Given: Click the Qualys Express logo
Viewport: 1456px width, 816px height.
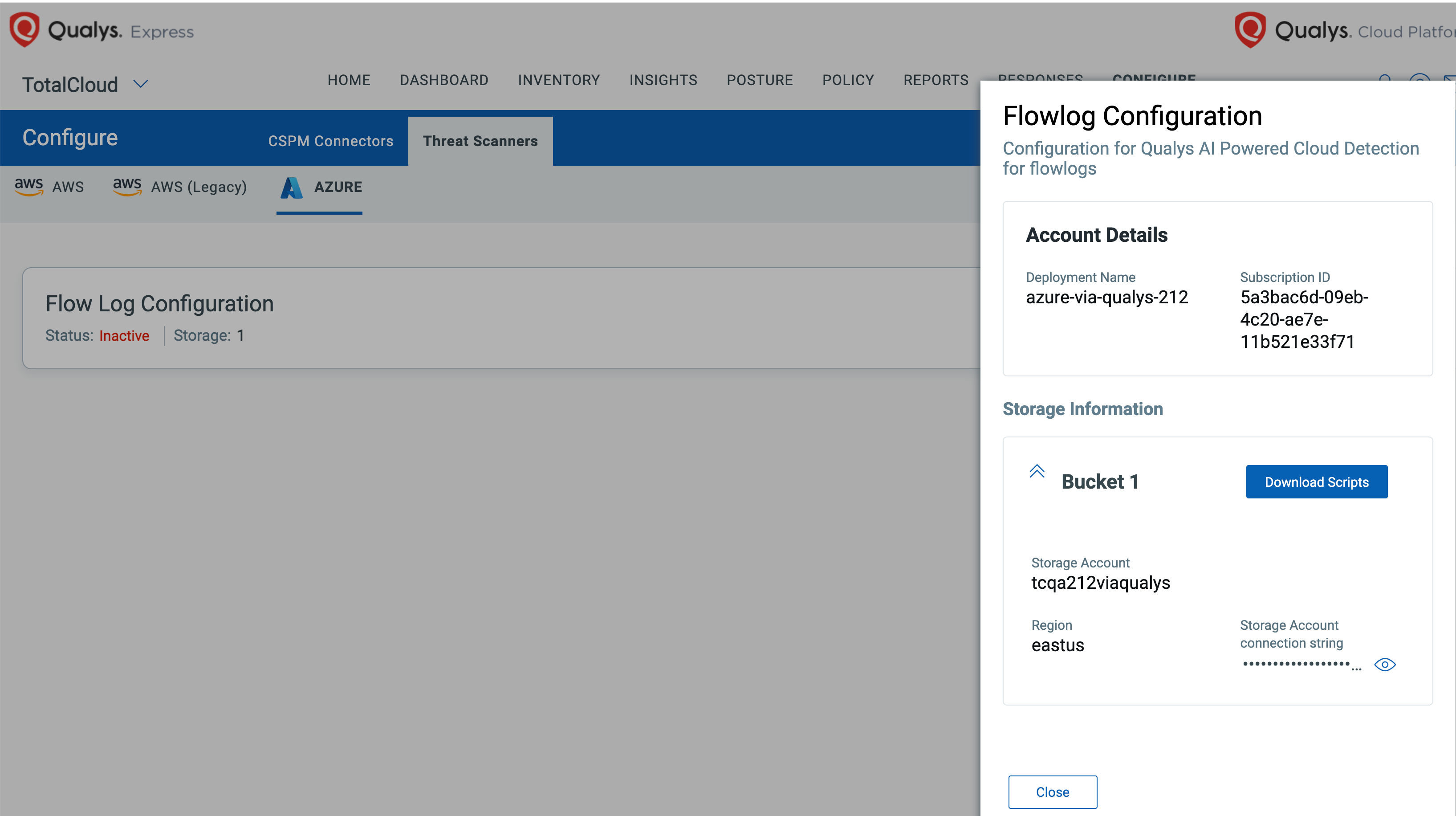Looking at the screenshot, I should (102, 30).
